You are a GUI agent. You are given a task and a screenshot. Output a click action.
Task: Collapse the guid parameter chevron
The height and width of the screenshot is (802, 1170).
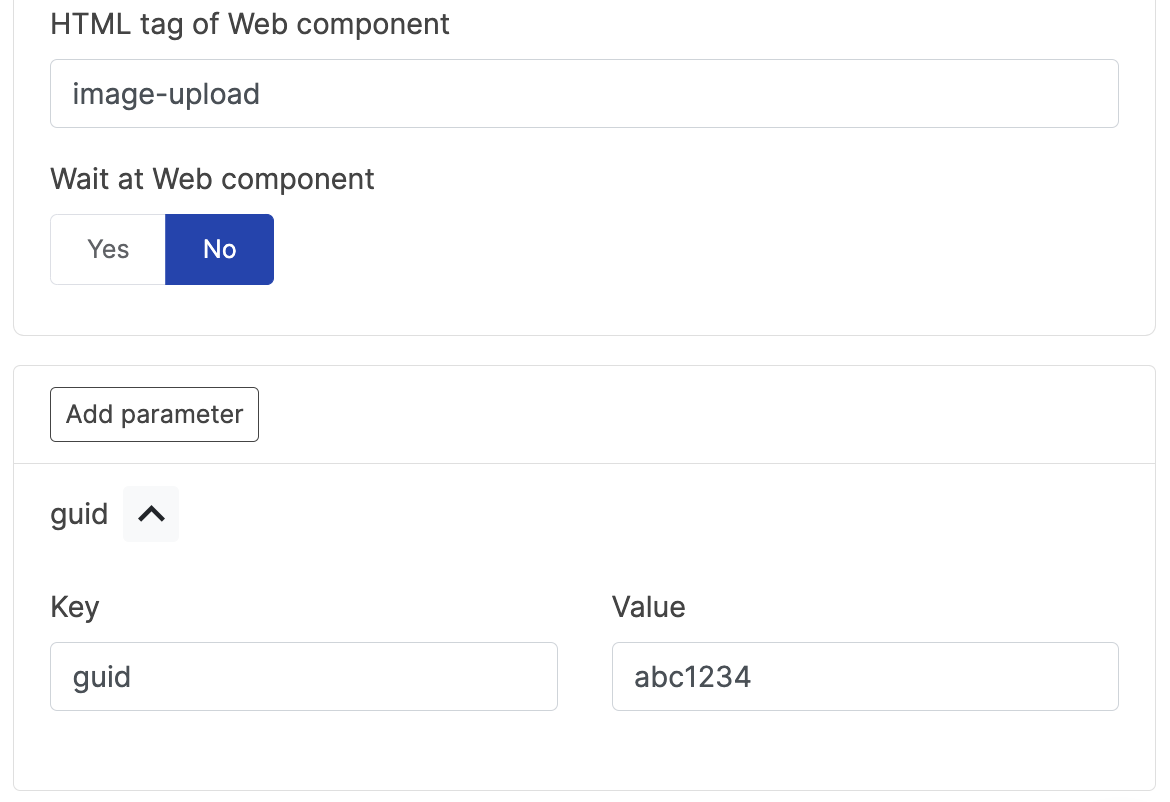click(151, 514)
